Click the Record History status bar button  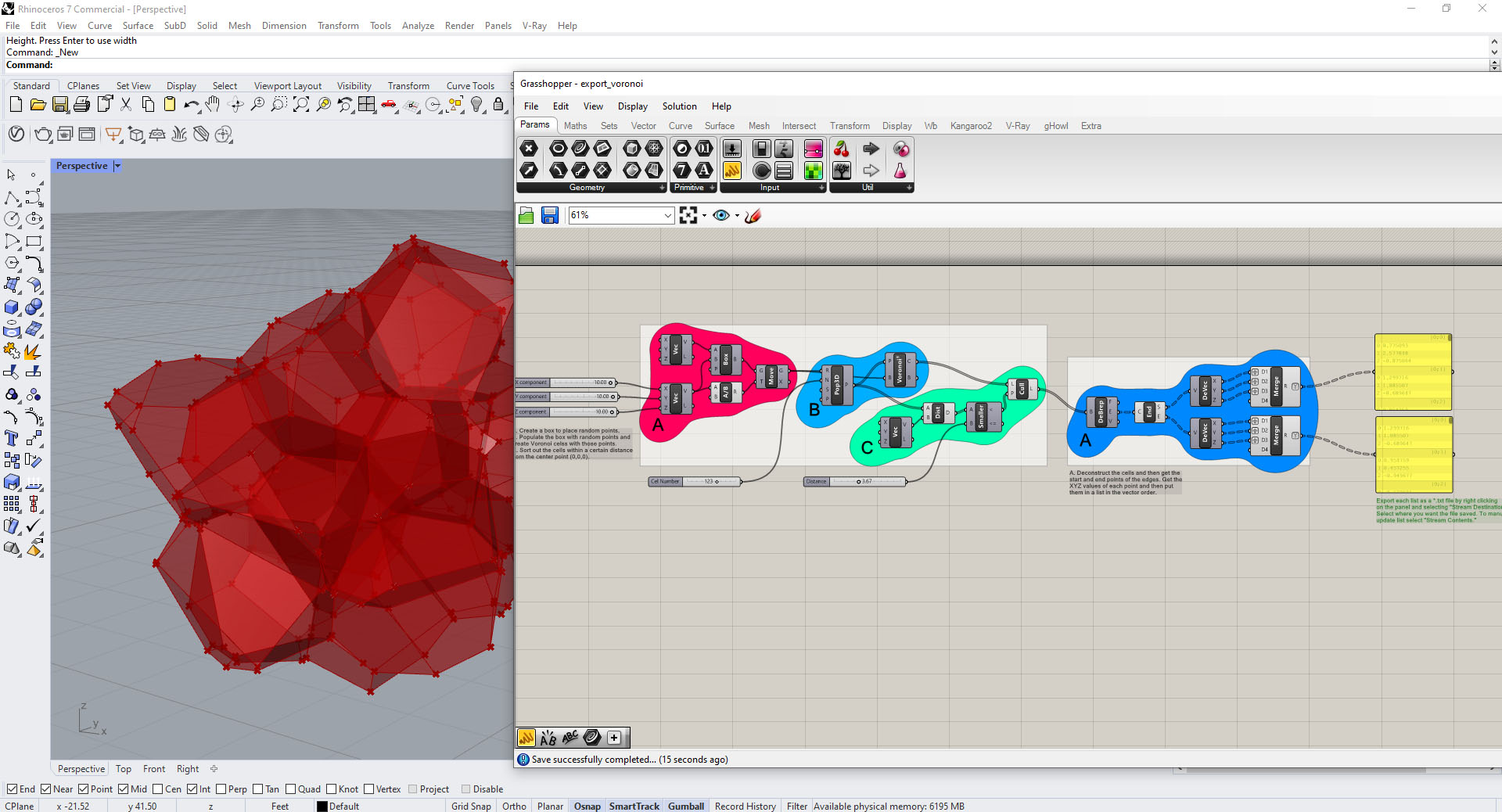[x=745, y=806]
